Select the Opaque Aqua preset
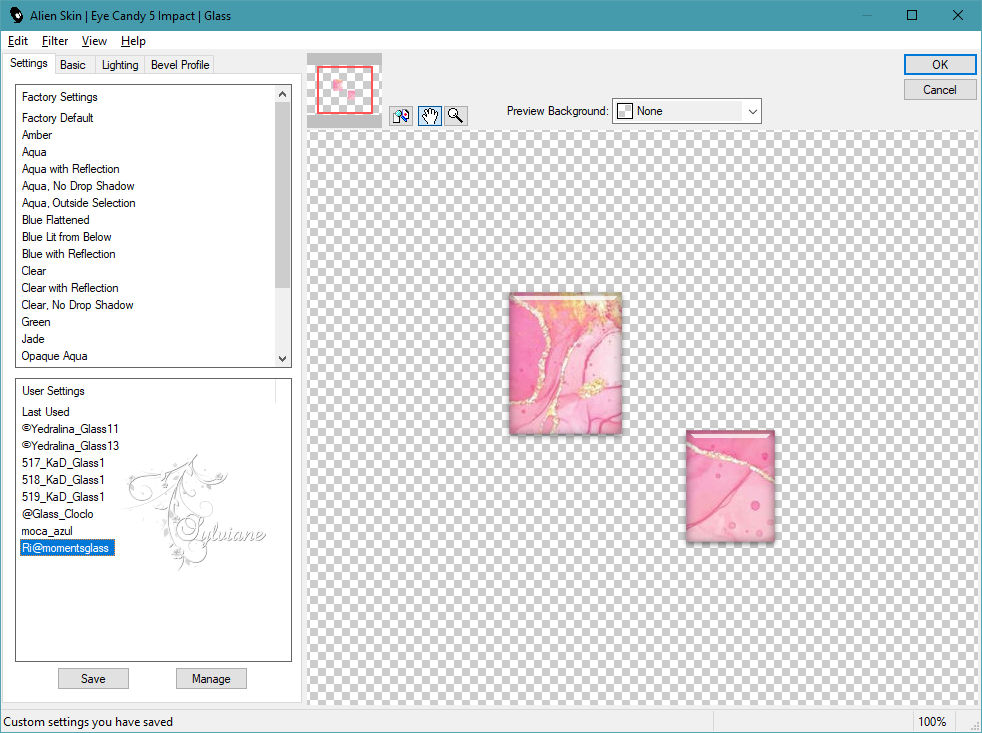Viewport: 982px width, 733px height. pos(54,355)
